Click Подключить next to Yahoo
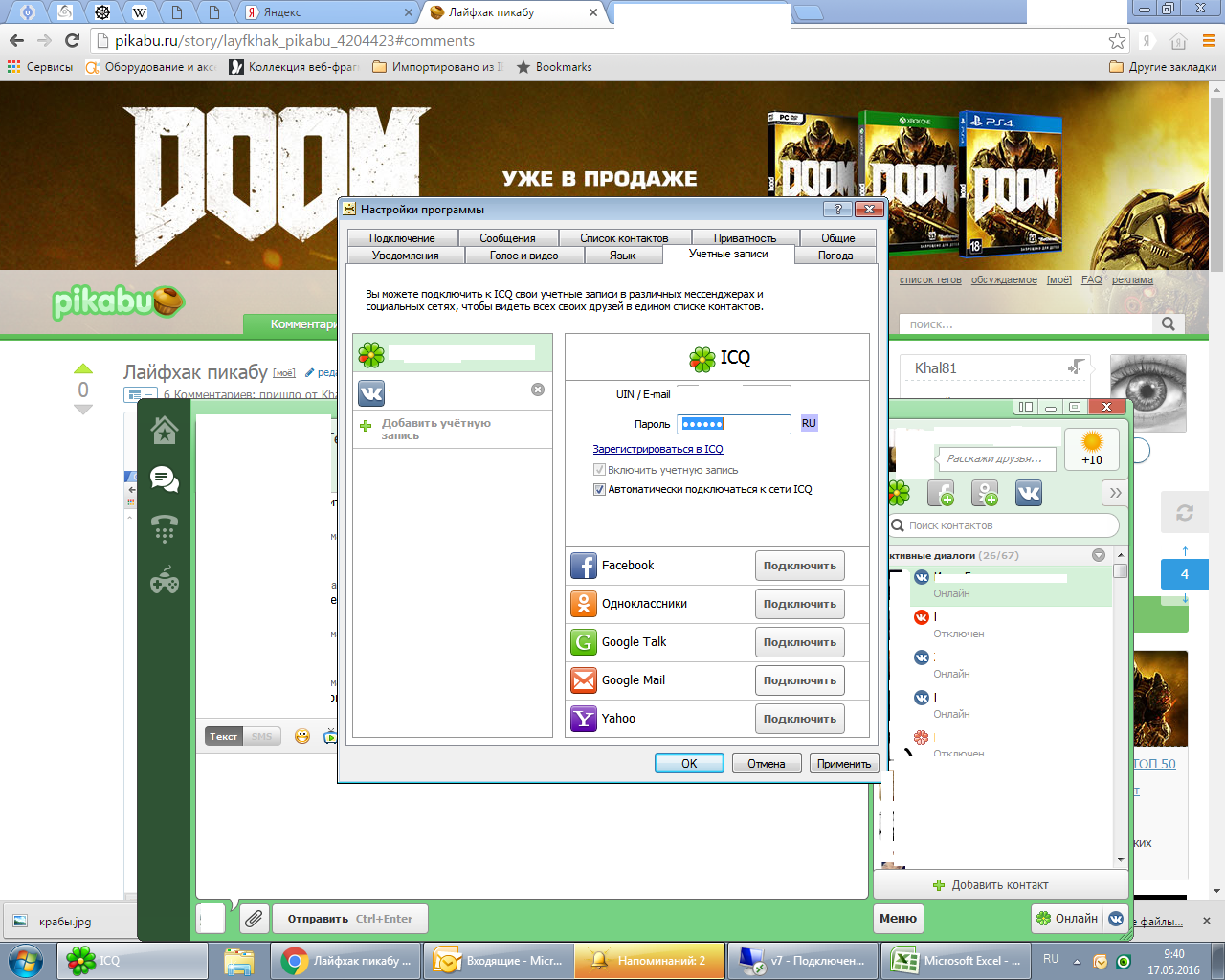The image size is (1225, 980). coord(800,719)
